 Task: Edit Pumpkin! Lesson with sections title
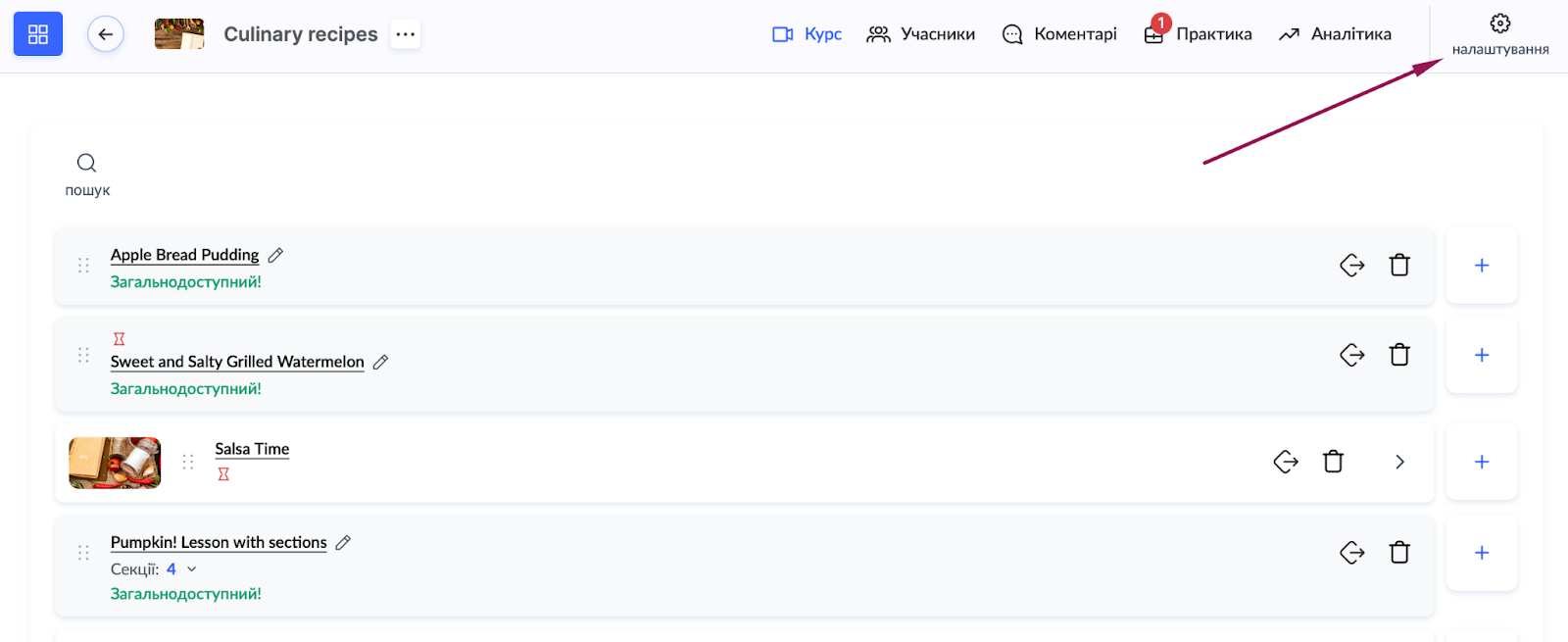click(343, 543)
